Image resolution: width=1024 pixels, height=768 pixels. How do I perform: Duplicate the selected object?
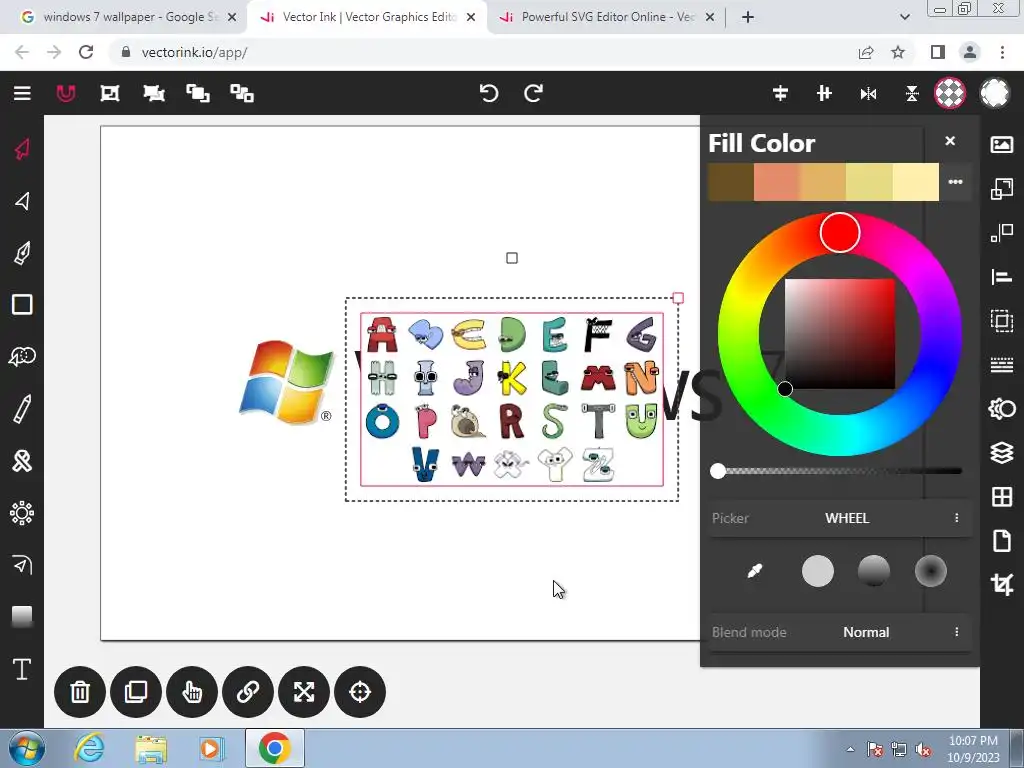point(136,692)
